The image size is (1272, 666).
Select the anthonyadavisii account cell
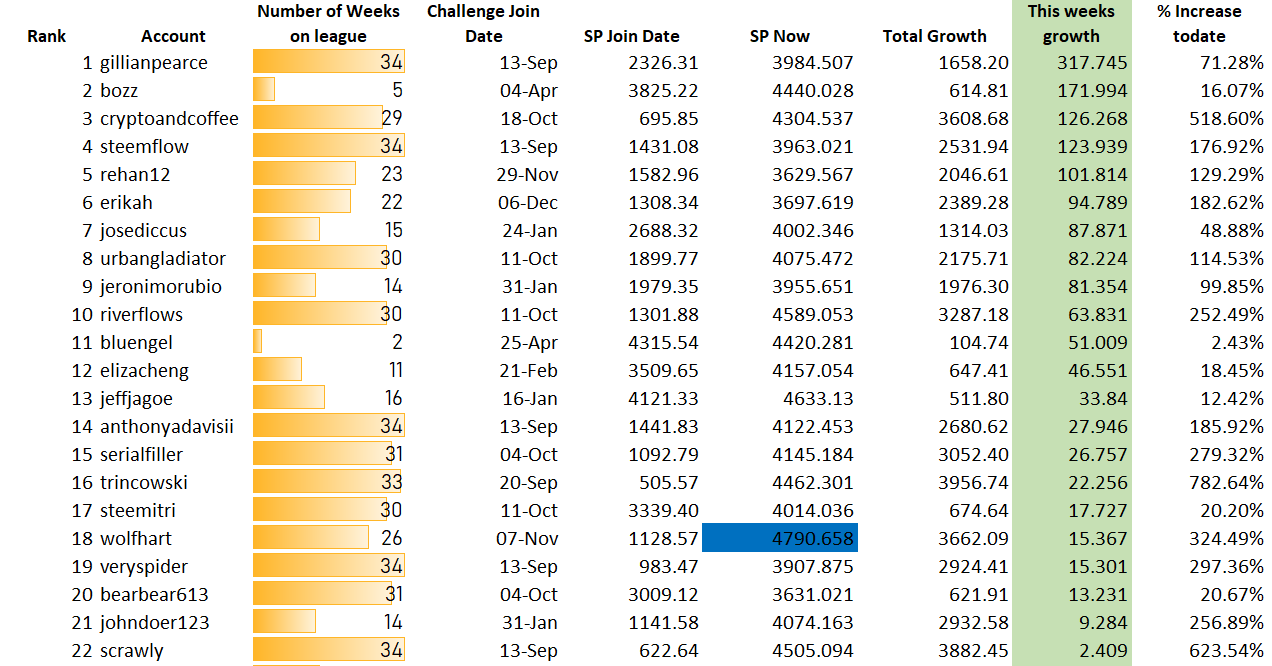click(x=167, y=426)
